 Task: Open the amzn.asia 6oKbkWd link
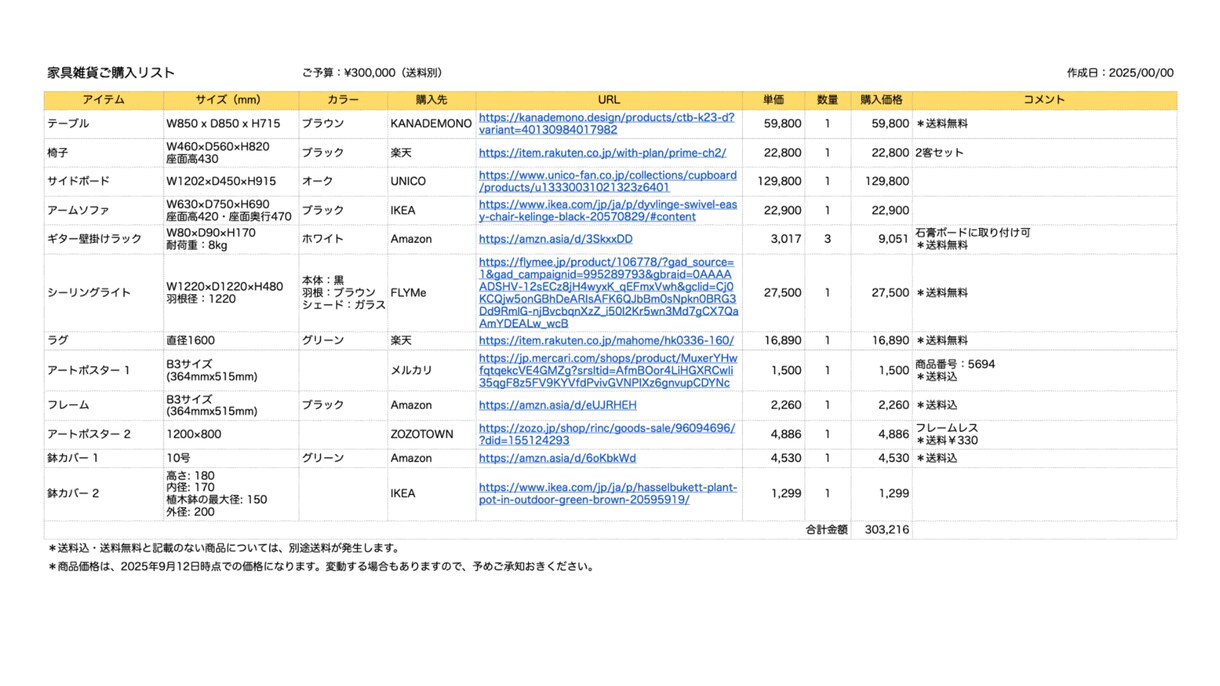[557, 458]
